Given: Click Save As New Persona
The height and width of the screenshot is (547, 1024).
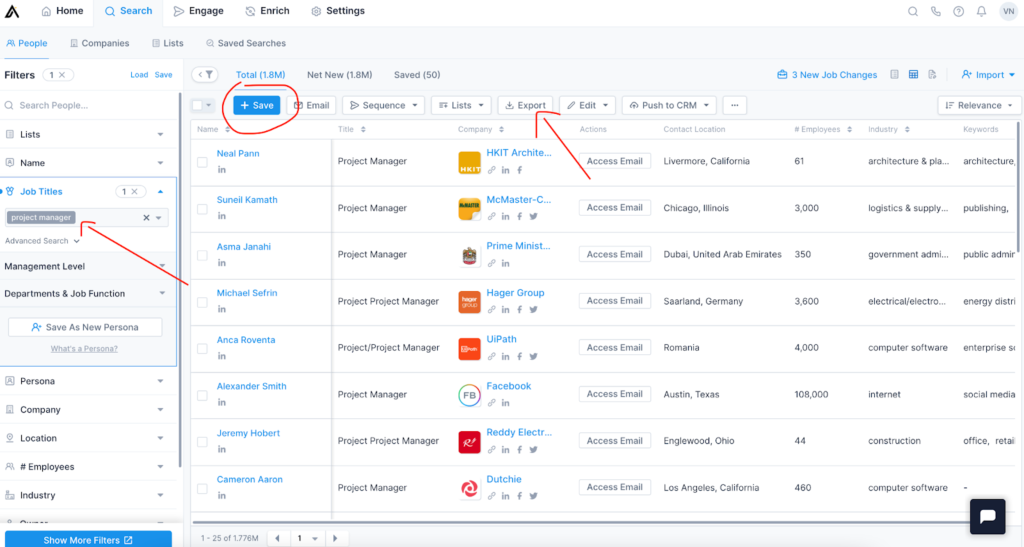Looking at the screenshot, I should (85, 327).
